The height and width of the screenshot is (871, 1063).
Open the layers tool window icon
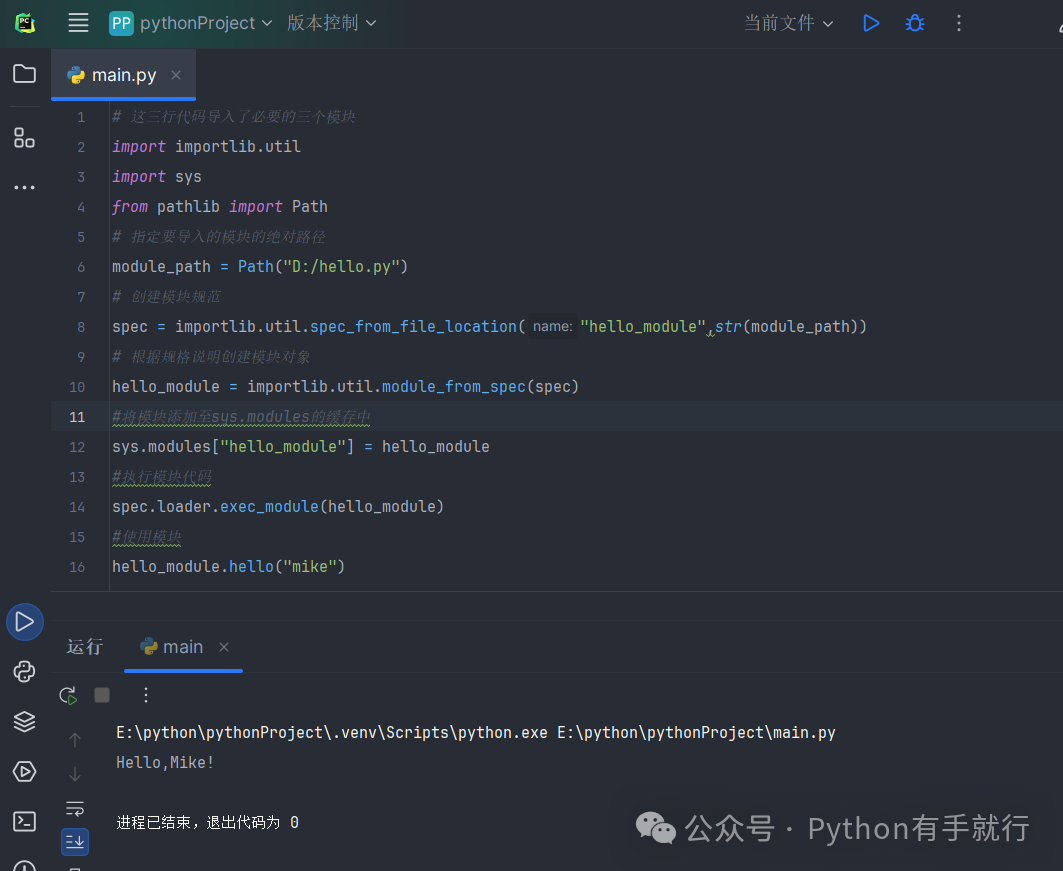coord(24,721)
